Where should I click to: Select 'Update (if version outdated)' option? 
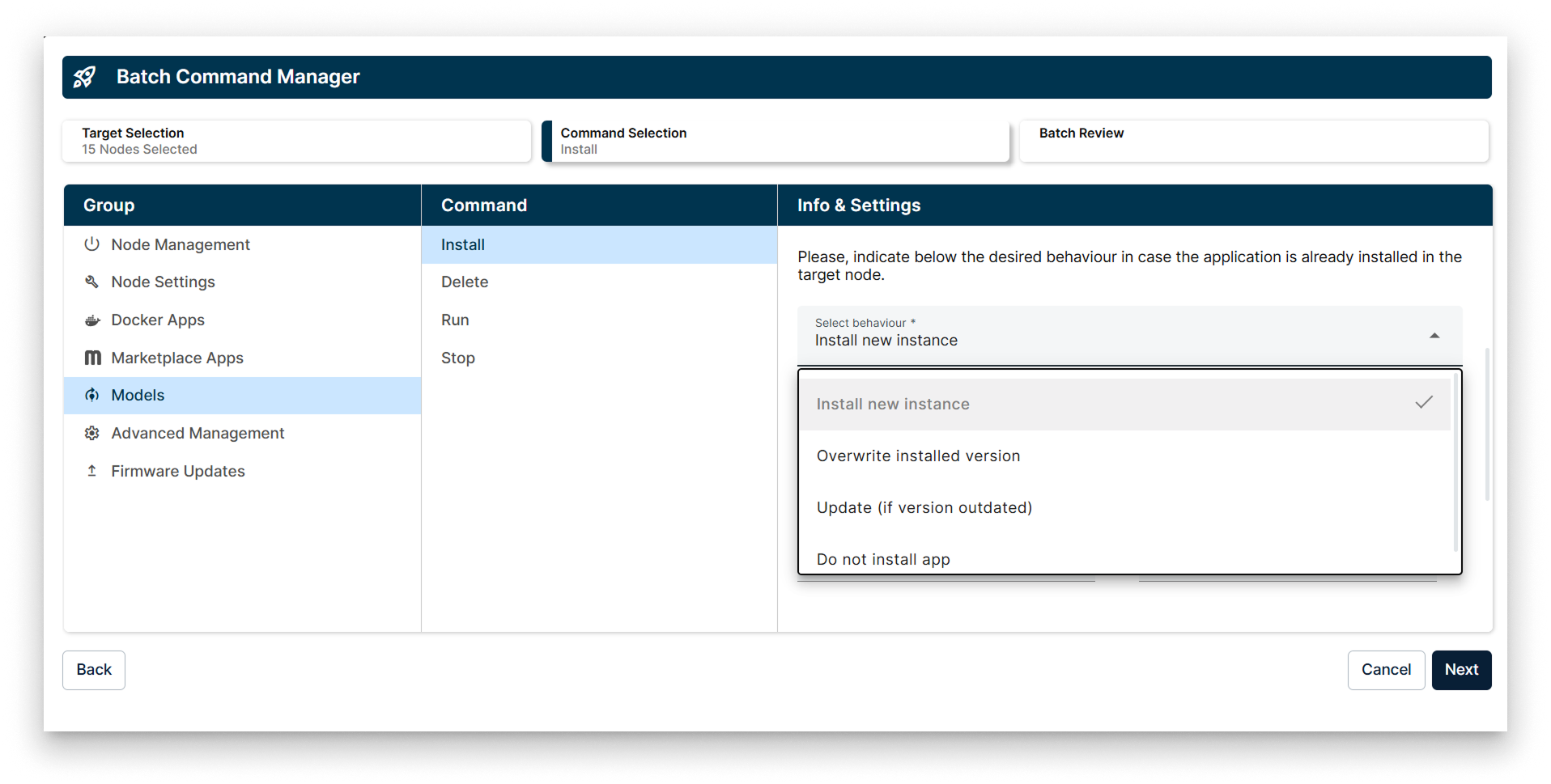924,507
